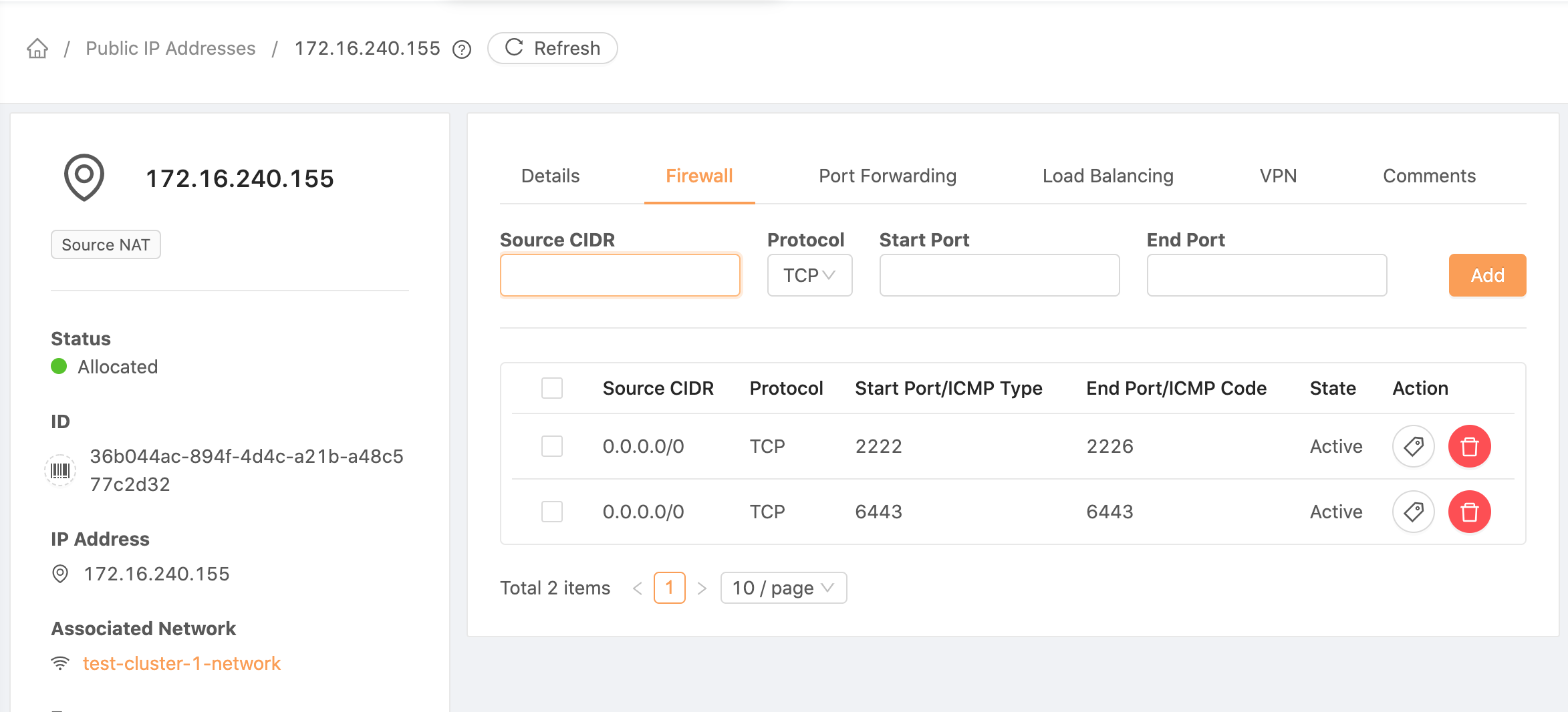Click the help question mark icon
The height and width of the screenshot is (712, 1568).
(x=462, y=49)
